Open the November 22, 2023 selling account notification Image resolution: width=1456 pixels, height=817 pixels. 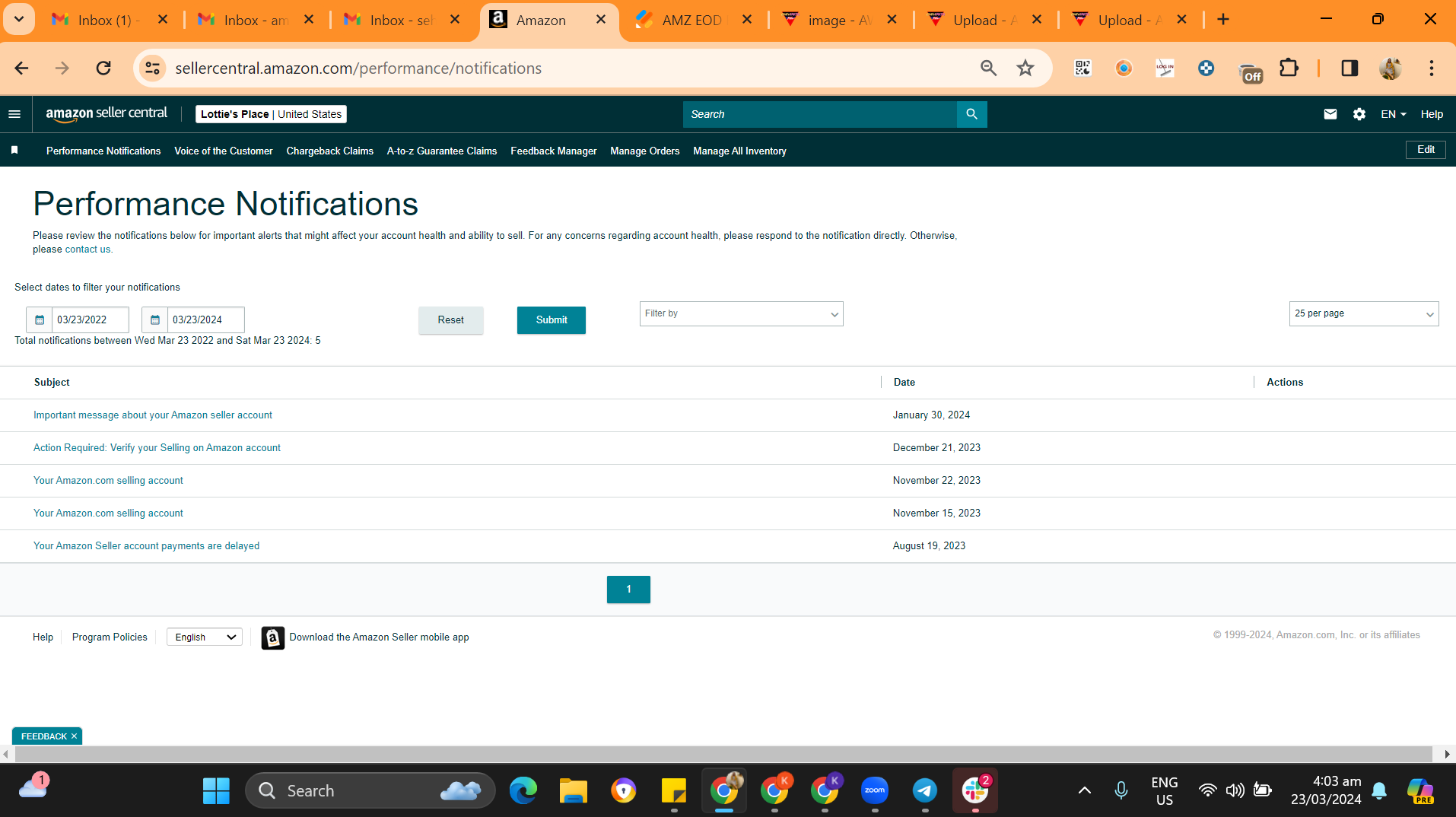[x=108, y=481]
